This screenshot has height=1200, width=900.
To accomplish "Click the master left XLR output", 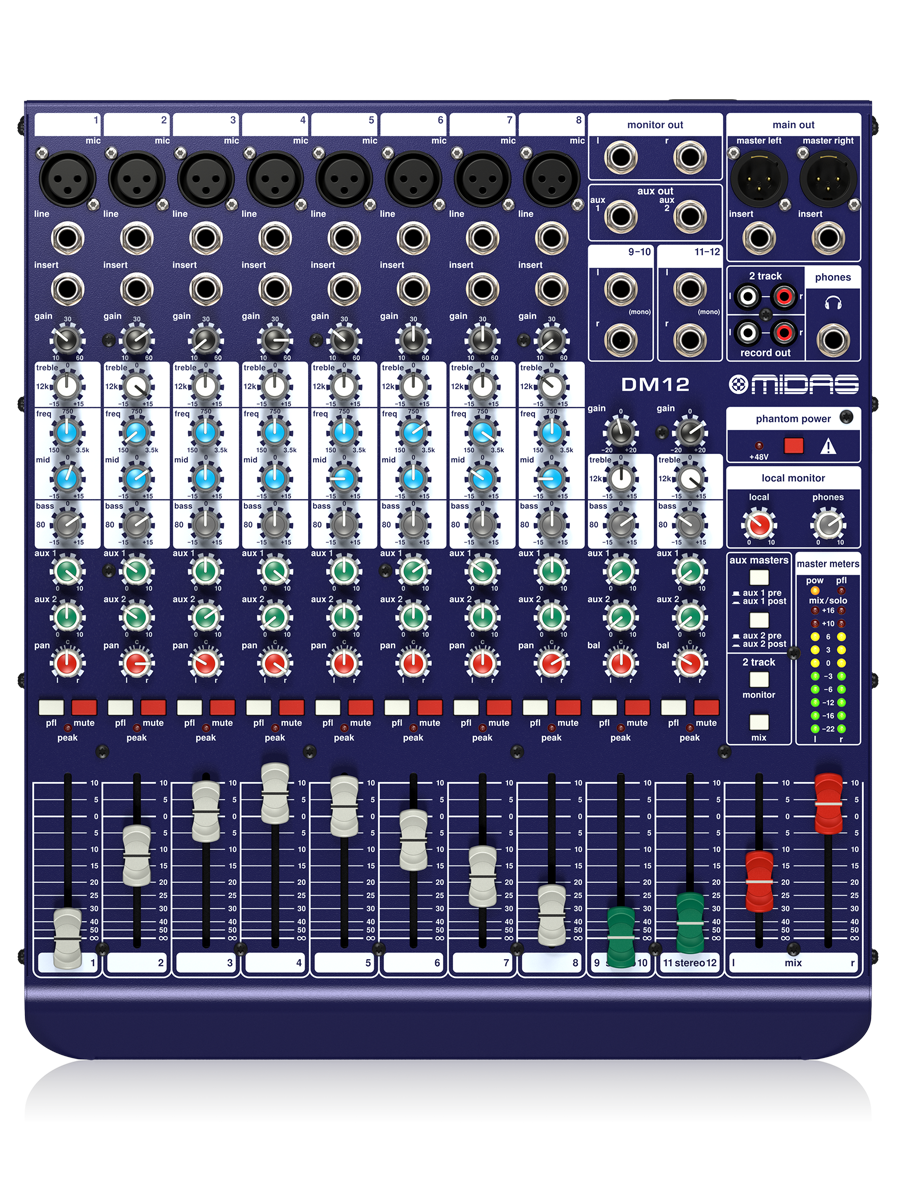I will coord(758,179).
